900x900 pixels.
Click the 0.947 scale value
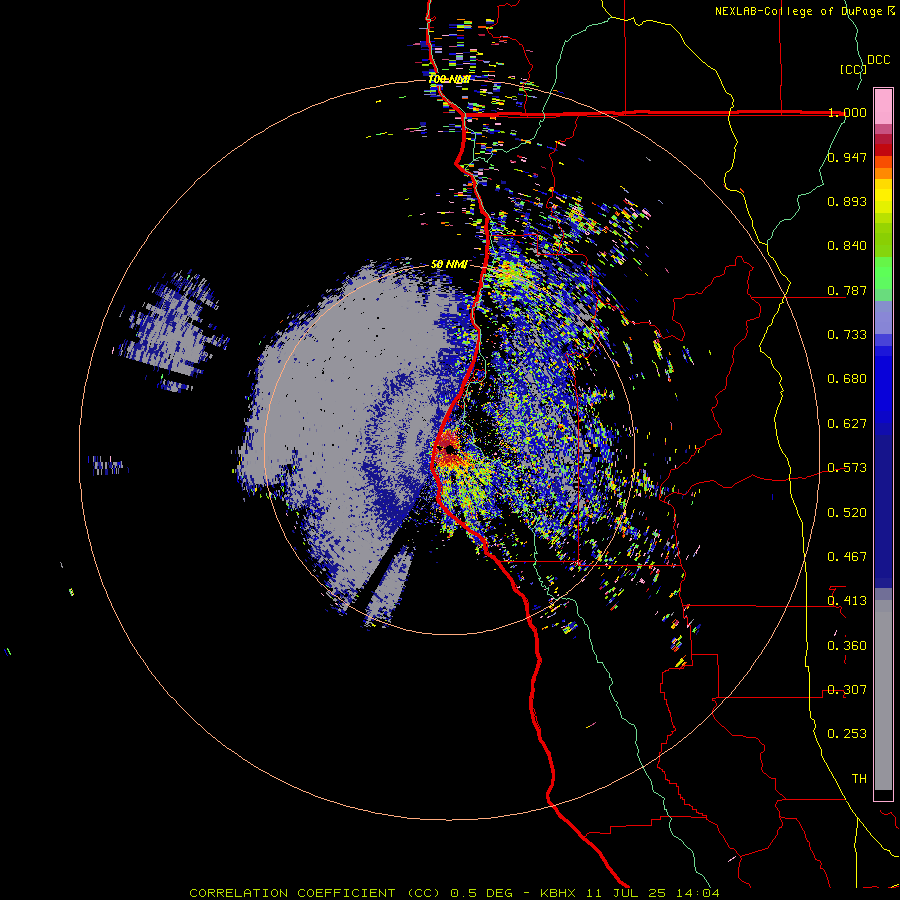[847, 157]
